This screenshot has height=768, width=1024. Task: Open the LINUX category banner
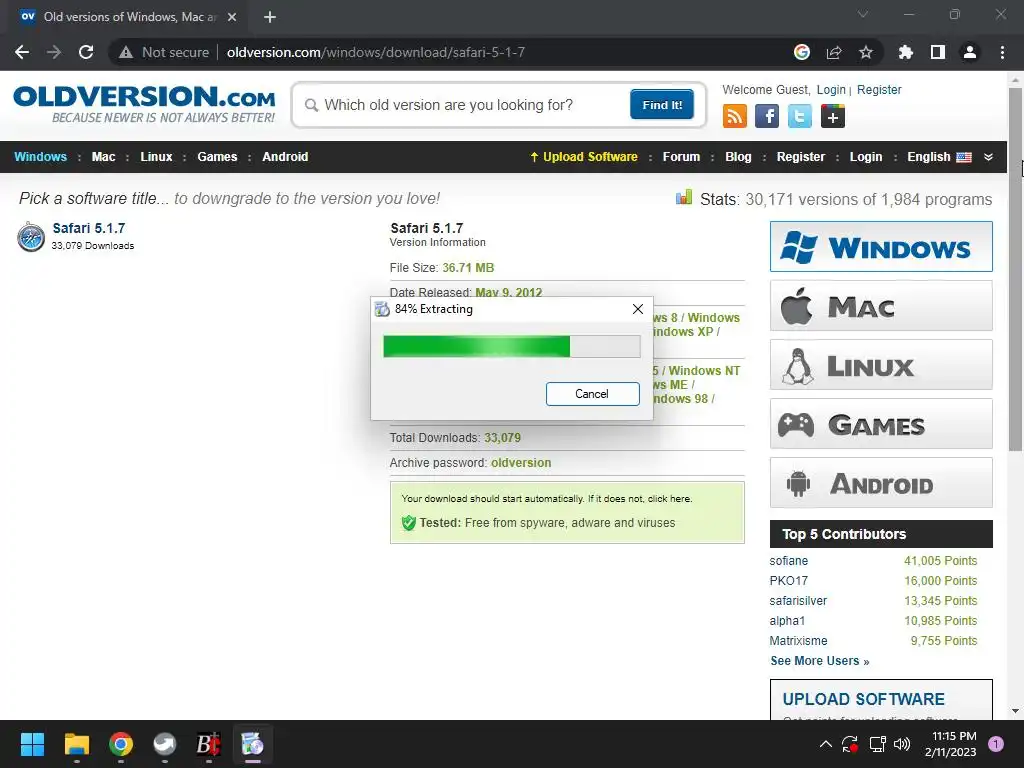pyautogui.click(x=881, y=364)
